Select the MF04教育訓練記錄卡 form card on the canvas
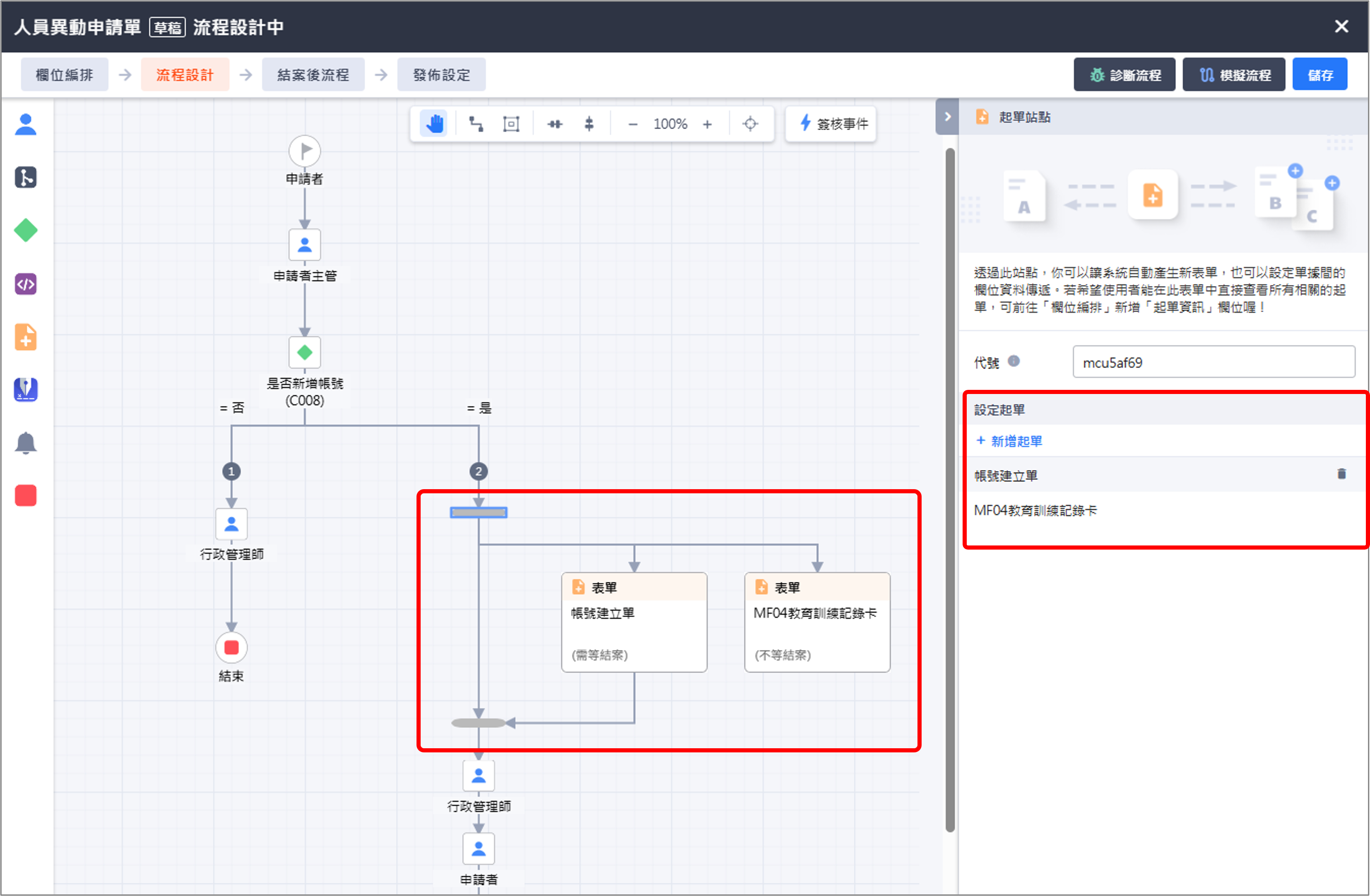 point(817,622)
